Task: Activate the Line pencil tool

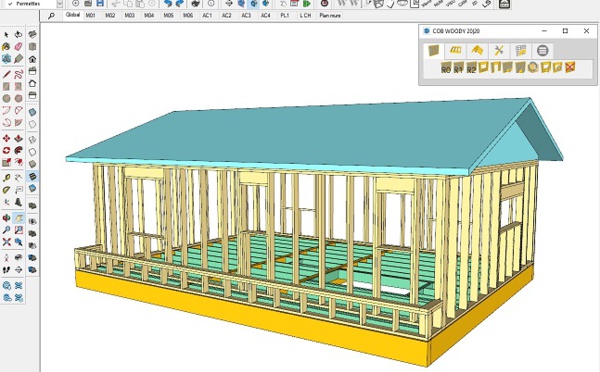Action: pos(6,74)
